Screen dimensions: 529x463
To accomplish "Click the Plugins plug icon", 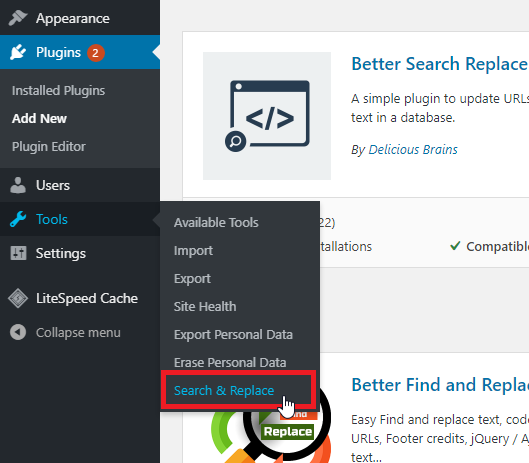I will [18, 52].
